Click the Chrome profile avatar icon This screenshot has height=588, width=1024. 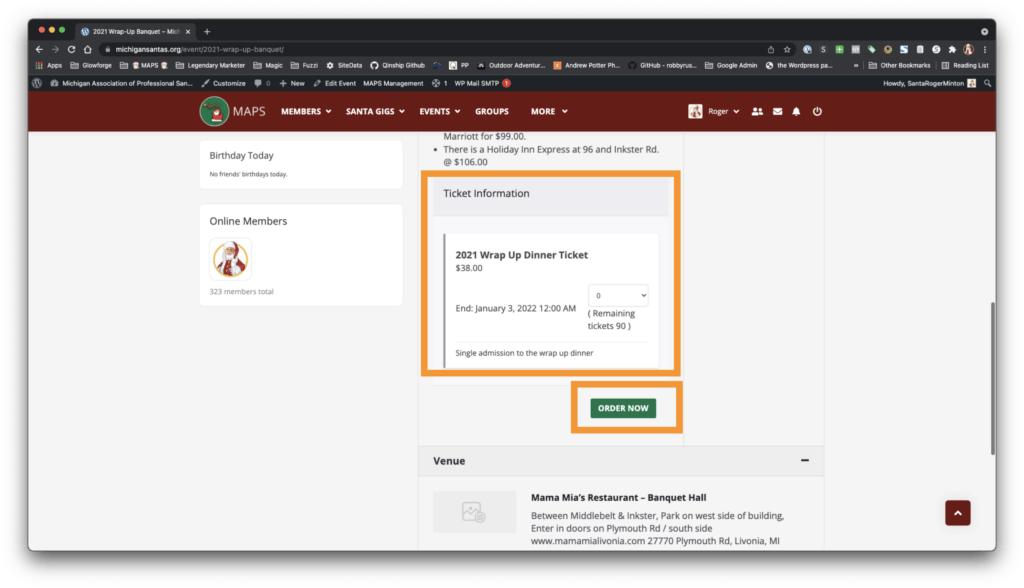(968, 49)
